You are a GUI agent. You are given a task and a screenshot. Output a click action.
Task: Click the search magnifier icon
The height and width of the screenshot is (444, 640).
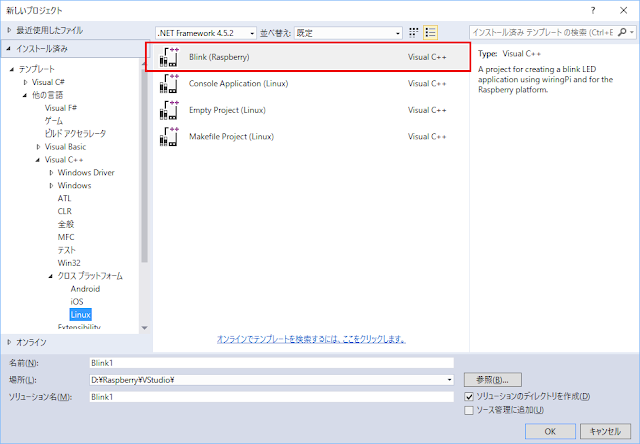click(622, 32)
